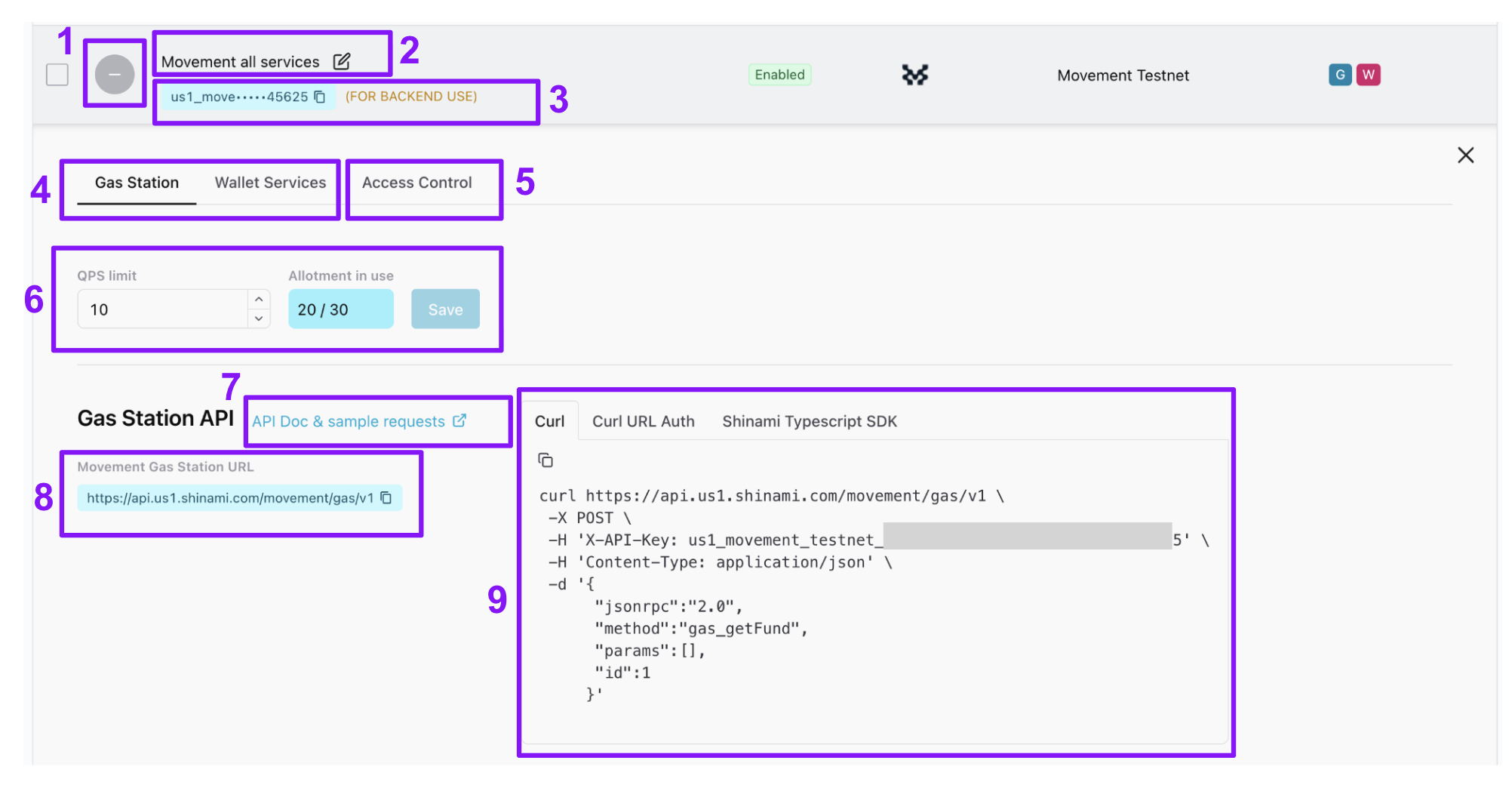1512x788 pixels.
Task: Click the Gas Station URL text
Action: coord(230,498)
